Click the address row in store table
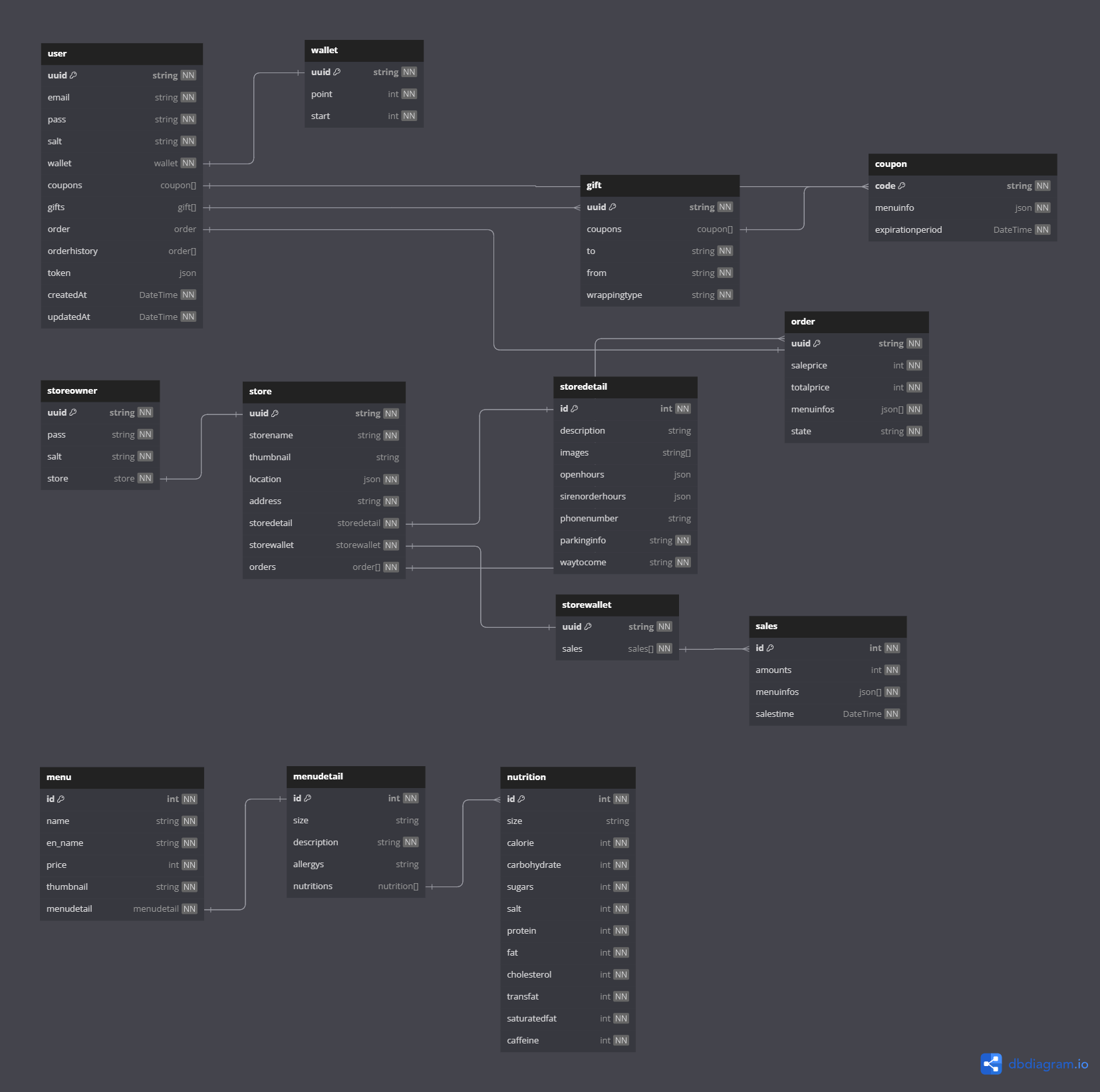The height and width of the screenshot is (1092, 1100). pos(324,501)
